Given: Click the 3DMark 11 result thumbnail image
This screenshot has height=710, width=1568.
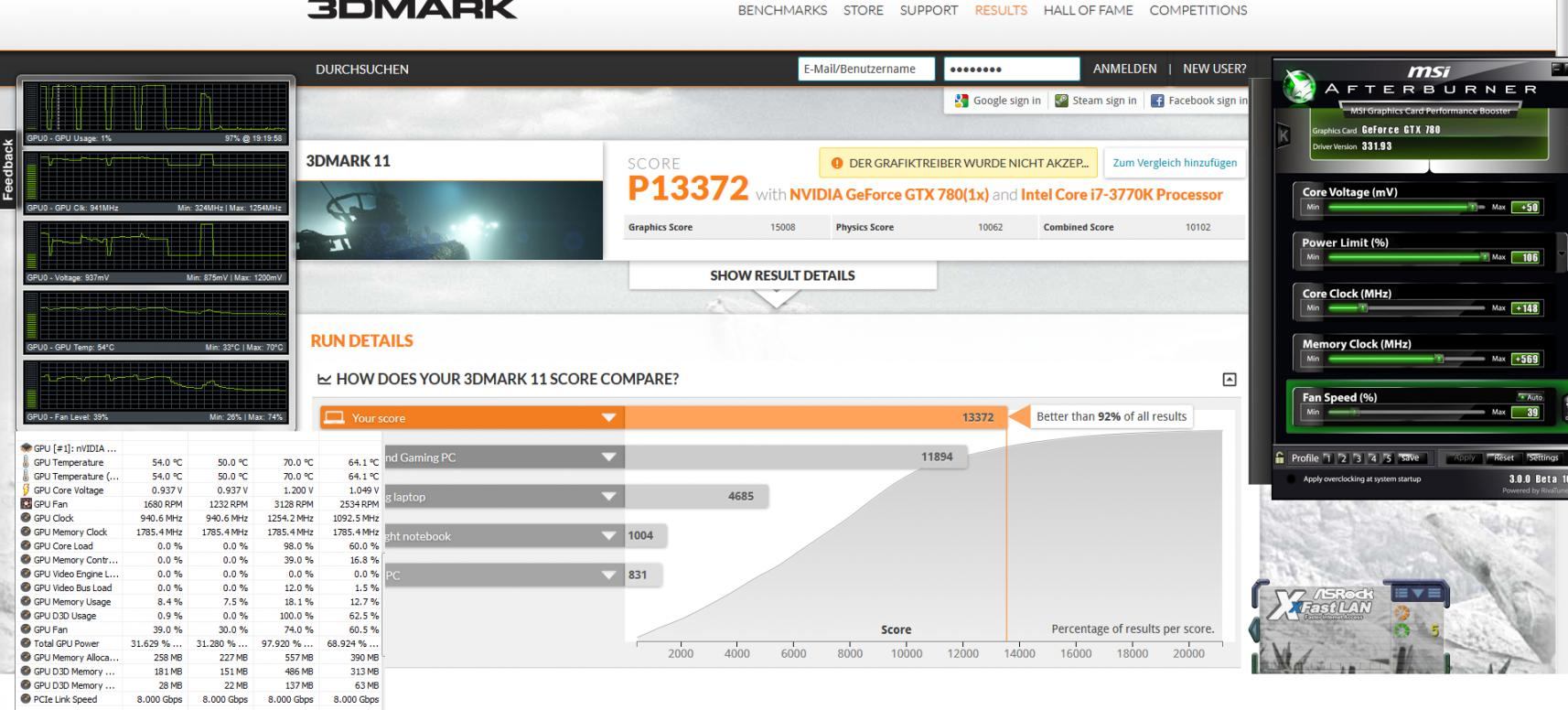Looking at the screenshot, I should tap(449, 221).
